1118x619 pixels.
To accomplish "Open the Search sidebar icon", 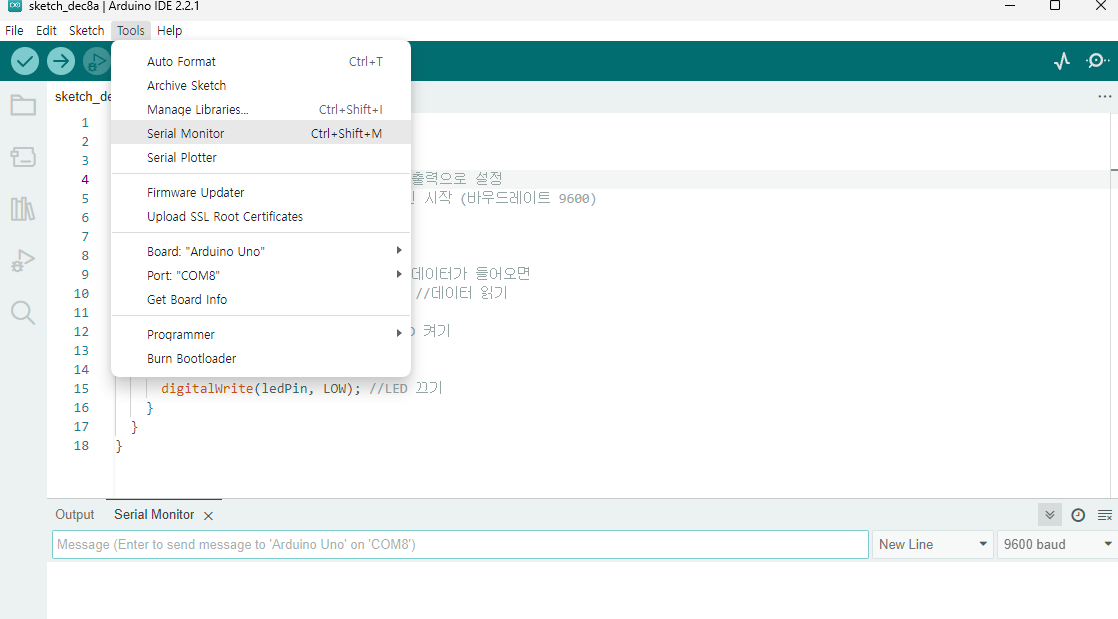I will [23, 312].
